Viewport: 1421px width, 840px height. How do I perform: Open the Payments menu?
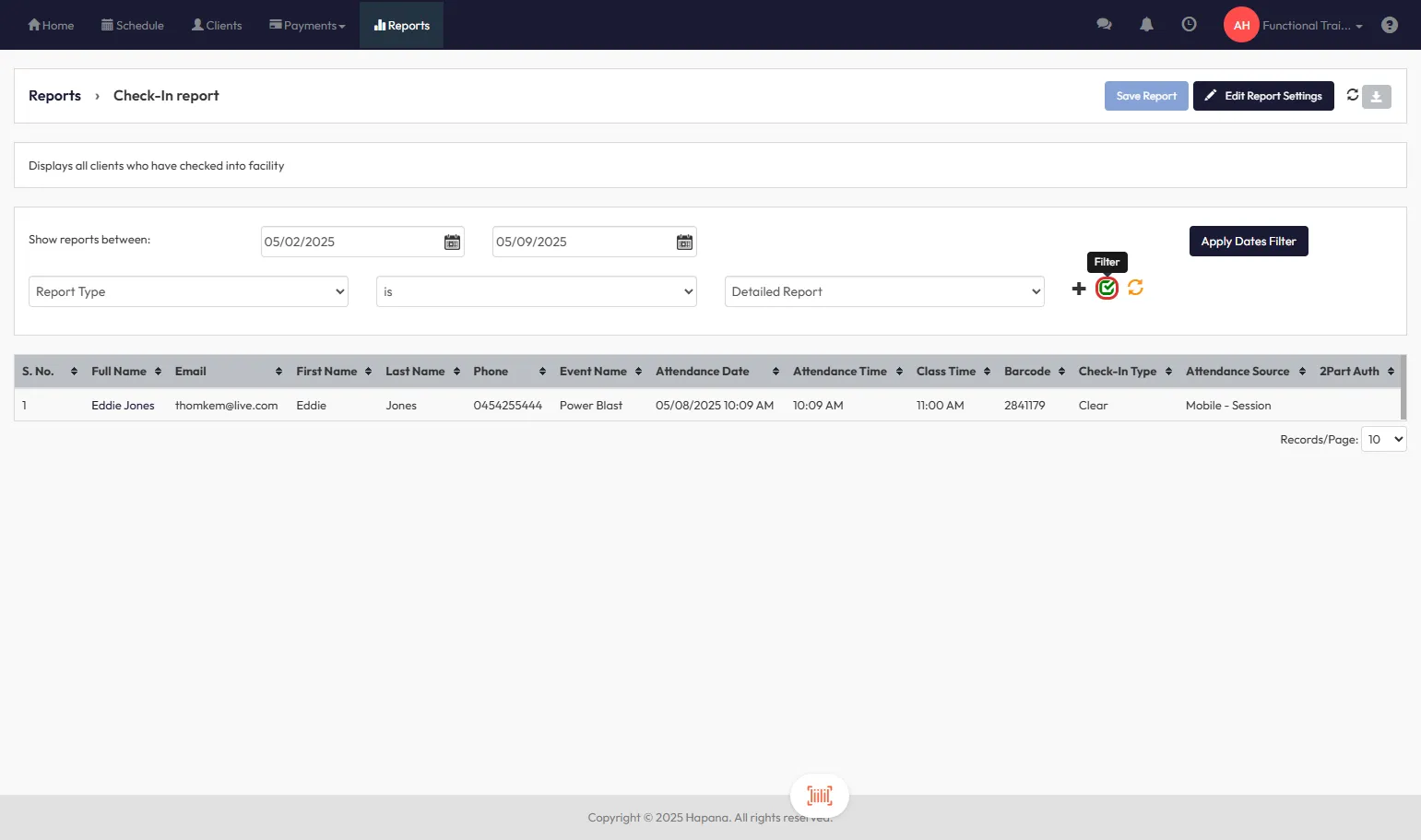pyautogui.click(x=307, y=25)
